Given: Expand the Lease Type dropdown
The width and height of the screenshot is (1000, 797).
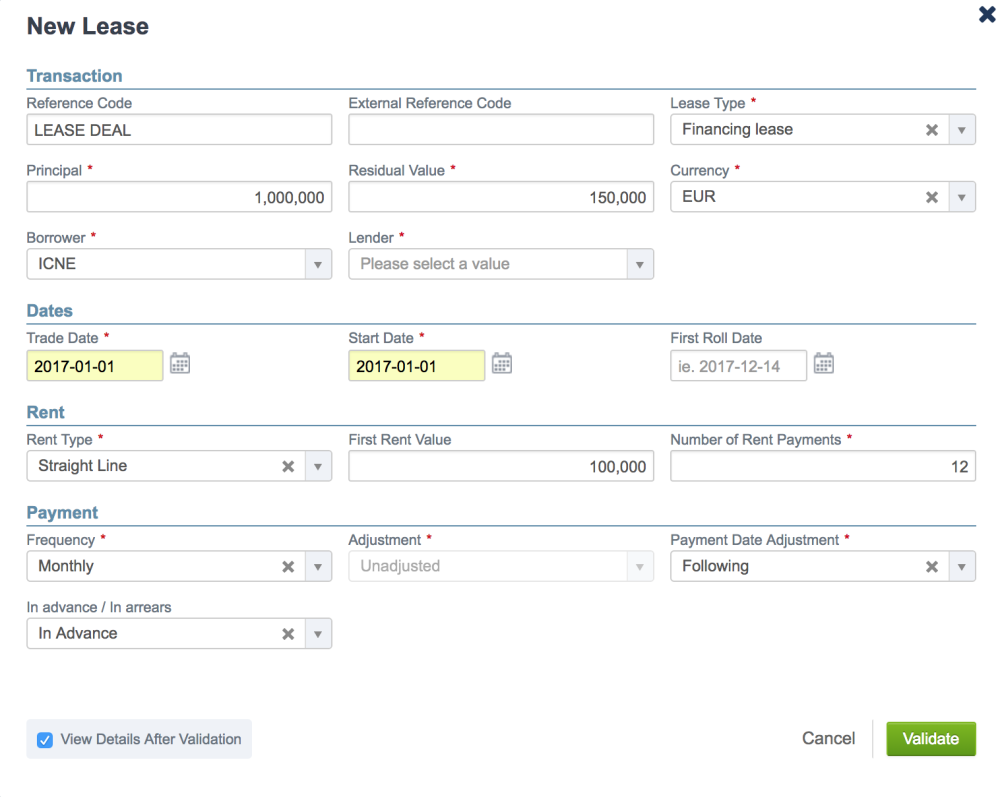Looking at the screenshot, I should tap(962, 130).
